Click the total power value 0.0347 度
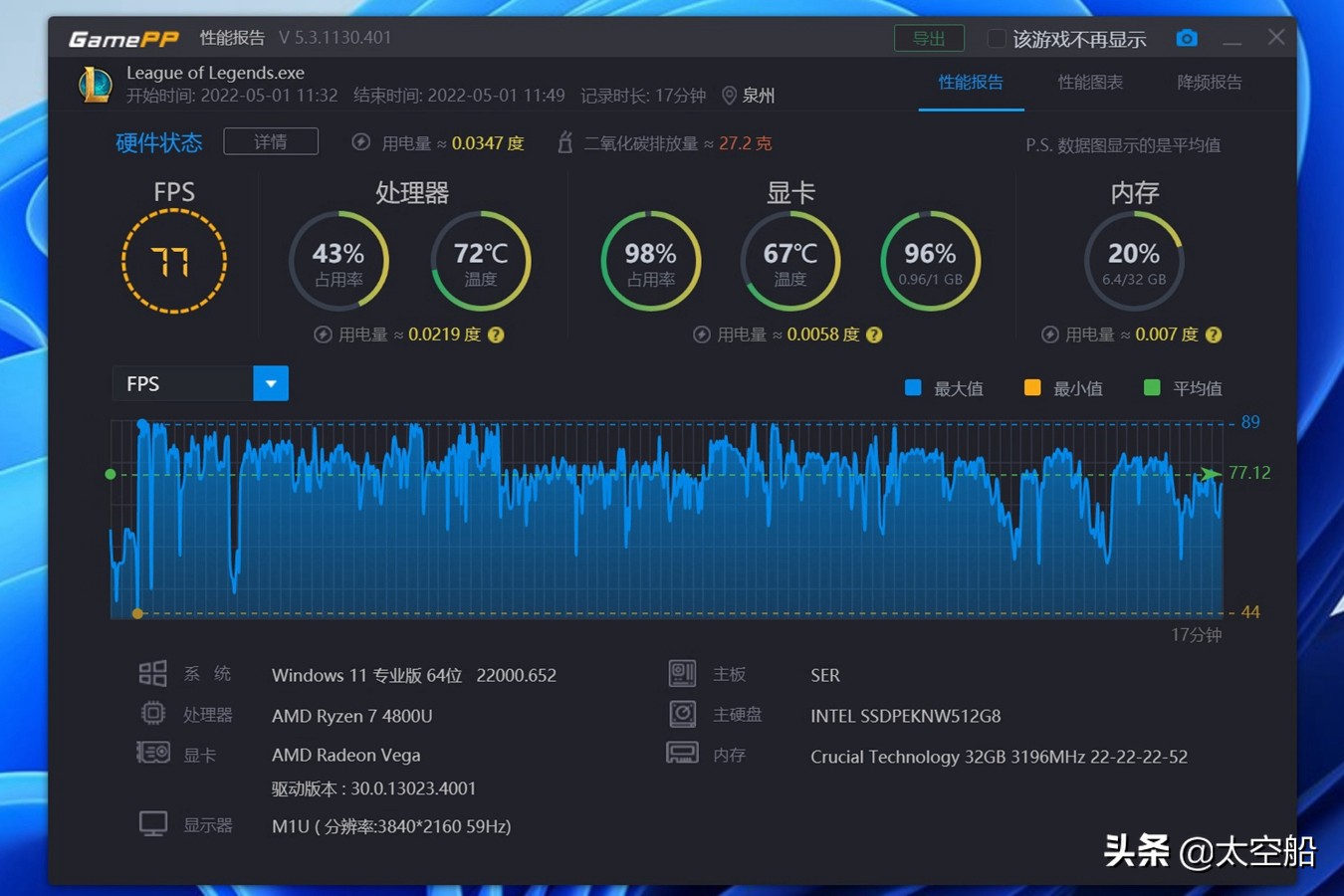Viewport: 1344px width, 896px height. click(488, 143)
